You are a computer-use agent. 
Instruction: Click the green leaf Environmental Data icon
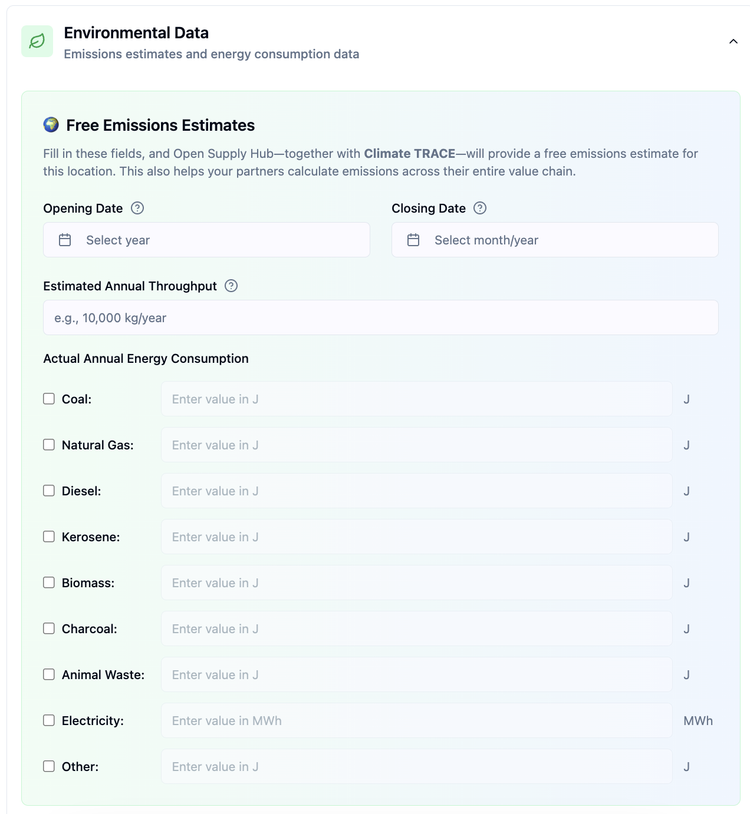pos(37,42)
